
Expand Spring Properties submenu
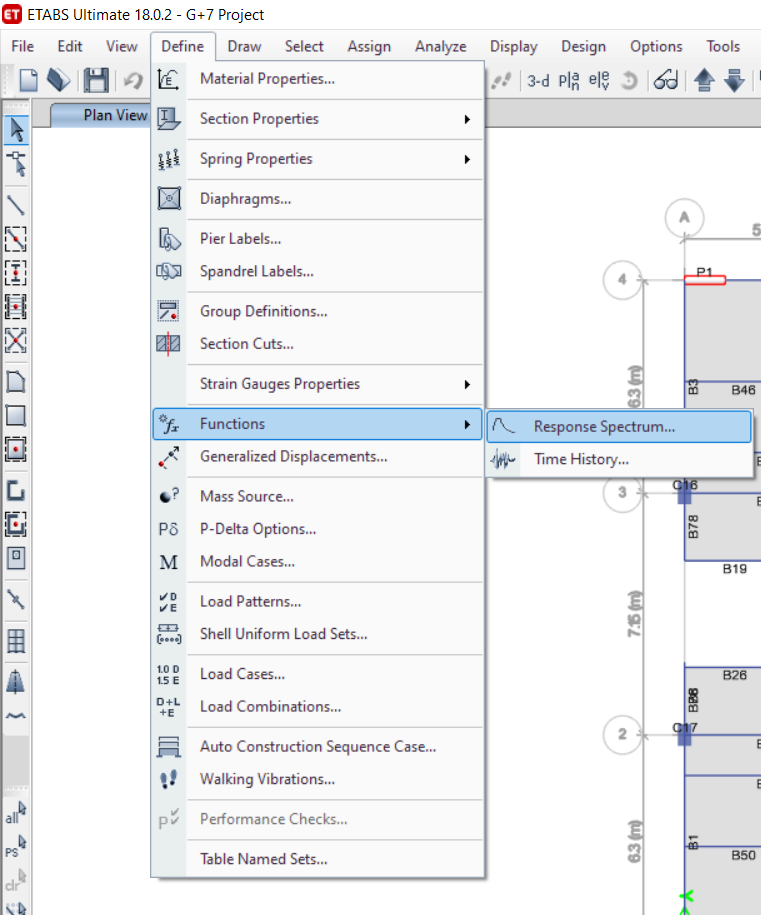click(x=317, y=159)
